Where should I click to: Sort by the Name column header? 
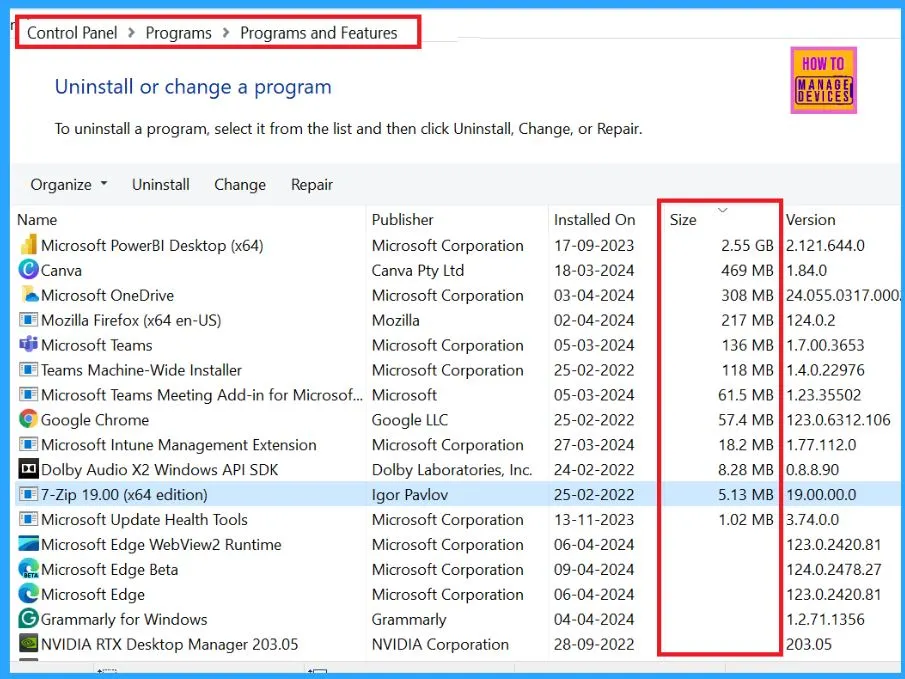coord(37,219)
